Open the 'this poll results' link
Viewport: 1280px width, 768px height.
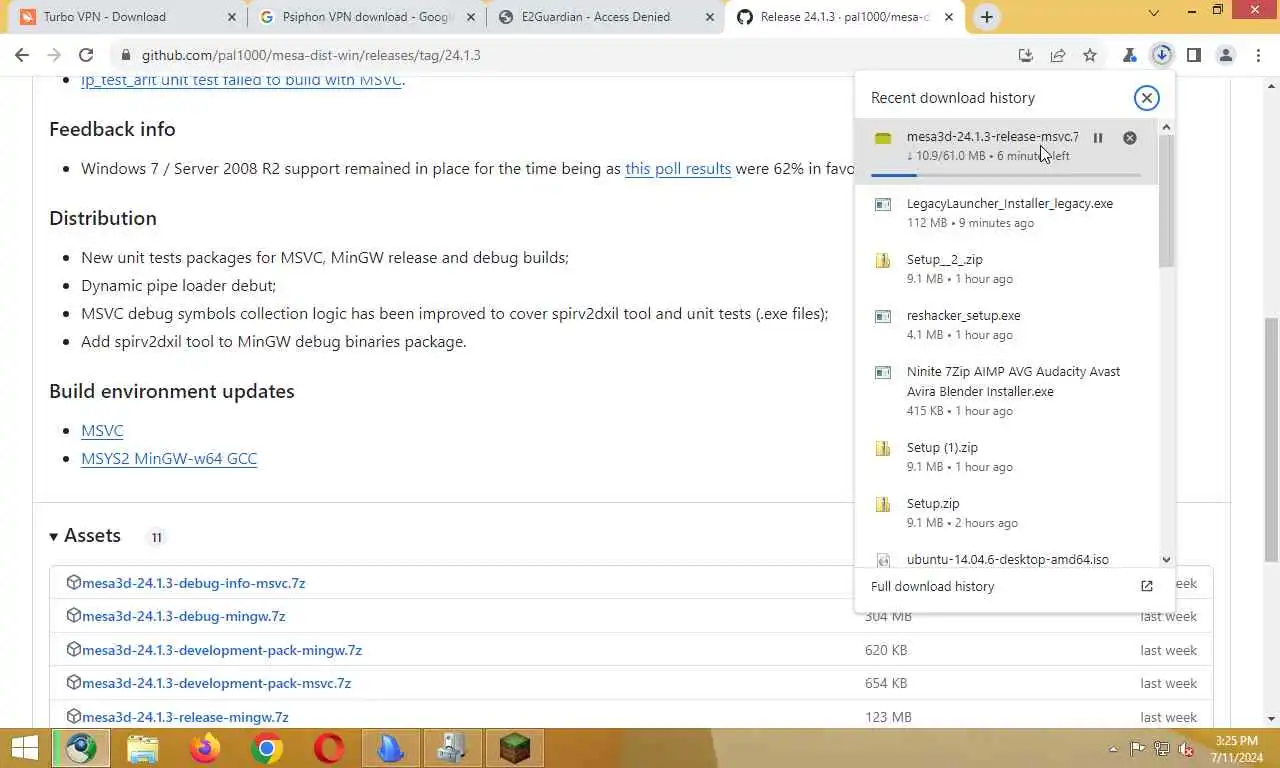point(678,168)
